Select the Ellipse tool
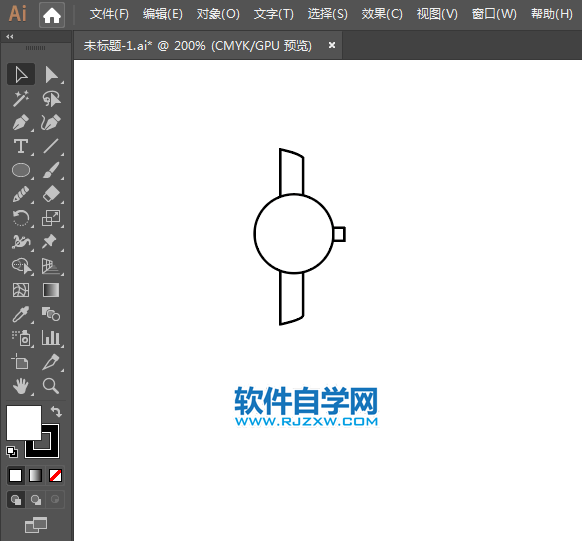Viewport: 582px width, 541px height. pyautogui.click(x=21, y=170)
